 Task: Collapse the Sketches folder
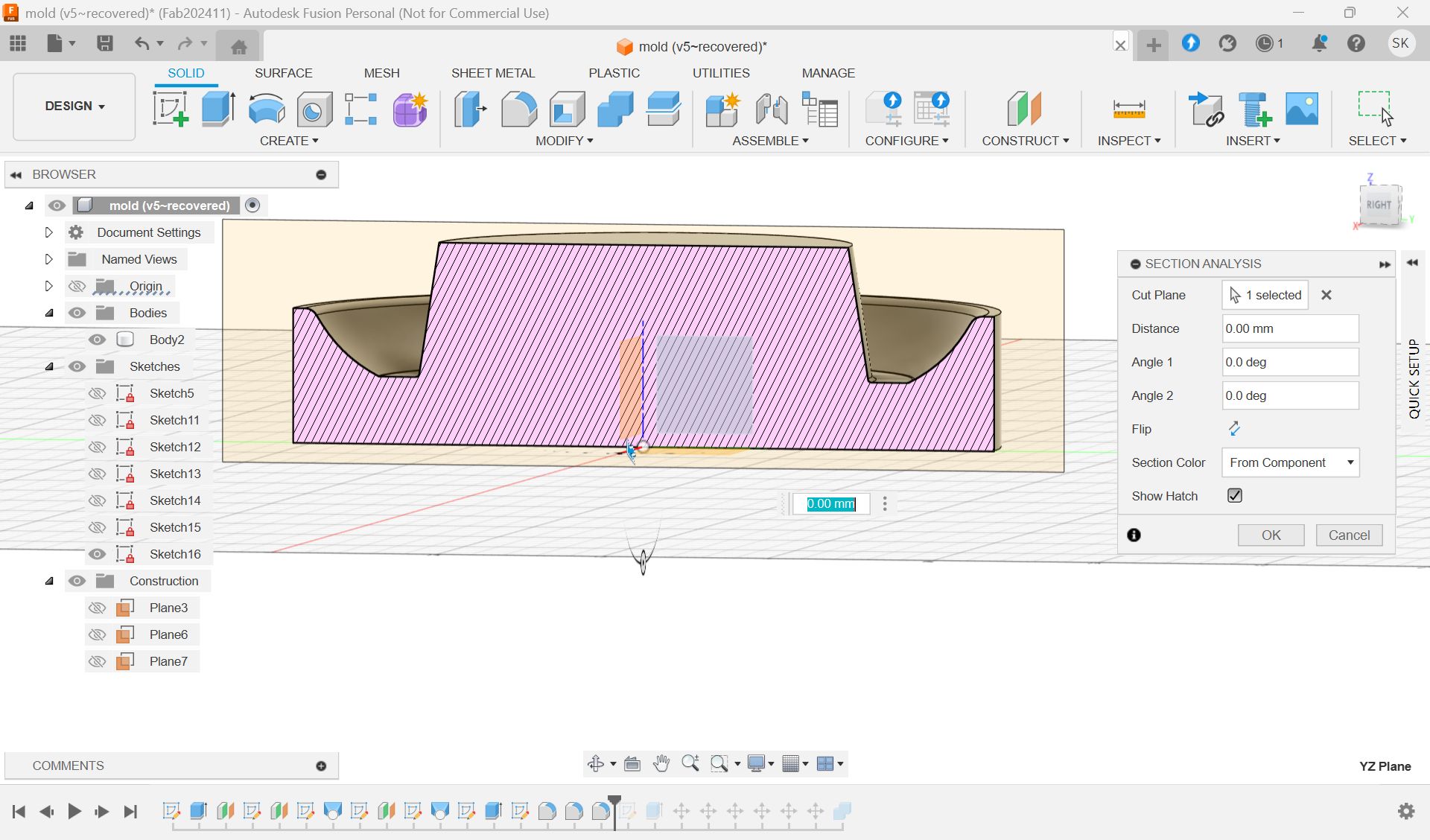click(49, 366)
